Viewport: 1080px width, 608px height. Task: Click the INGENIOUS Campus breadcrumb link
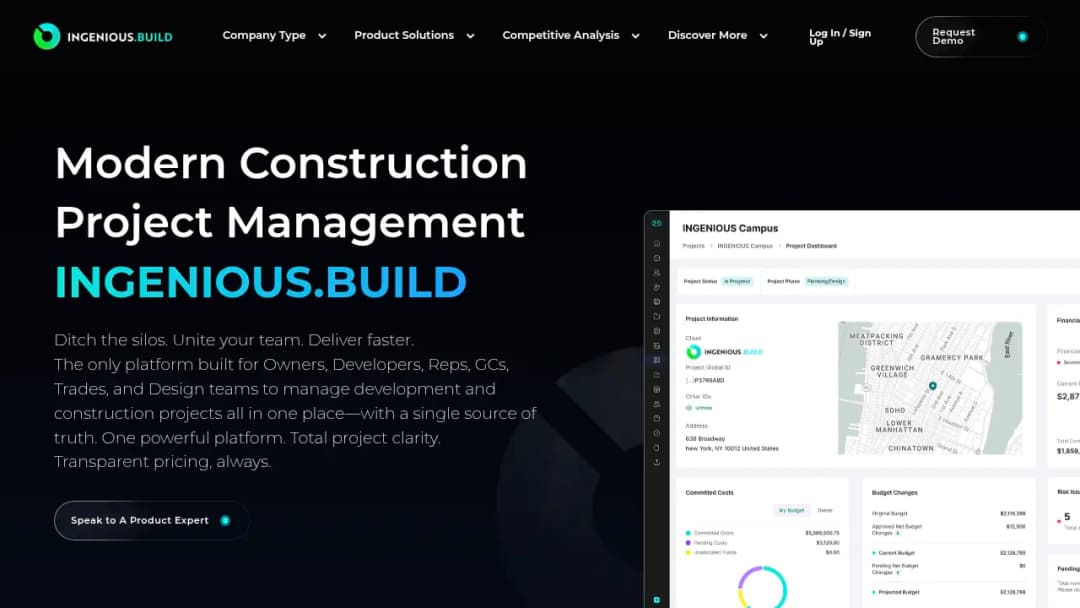(745, 246)
